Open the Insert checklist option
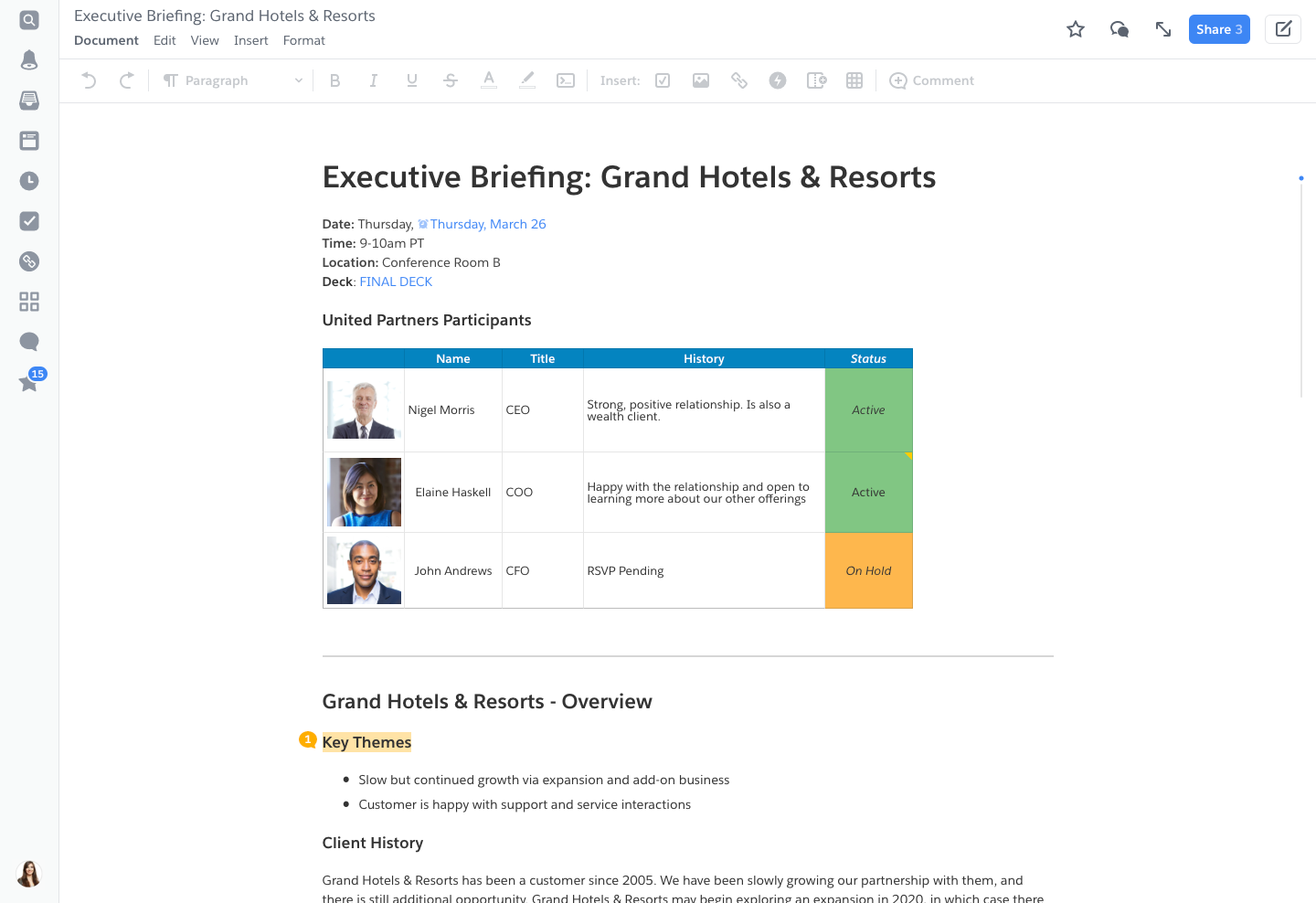This screenshot has height=903, width=1316. (662, 80)
